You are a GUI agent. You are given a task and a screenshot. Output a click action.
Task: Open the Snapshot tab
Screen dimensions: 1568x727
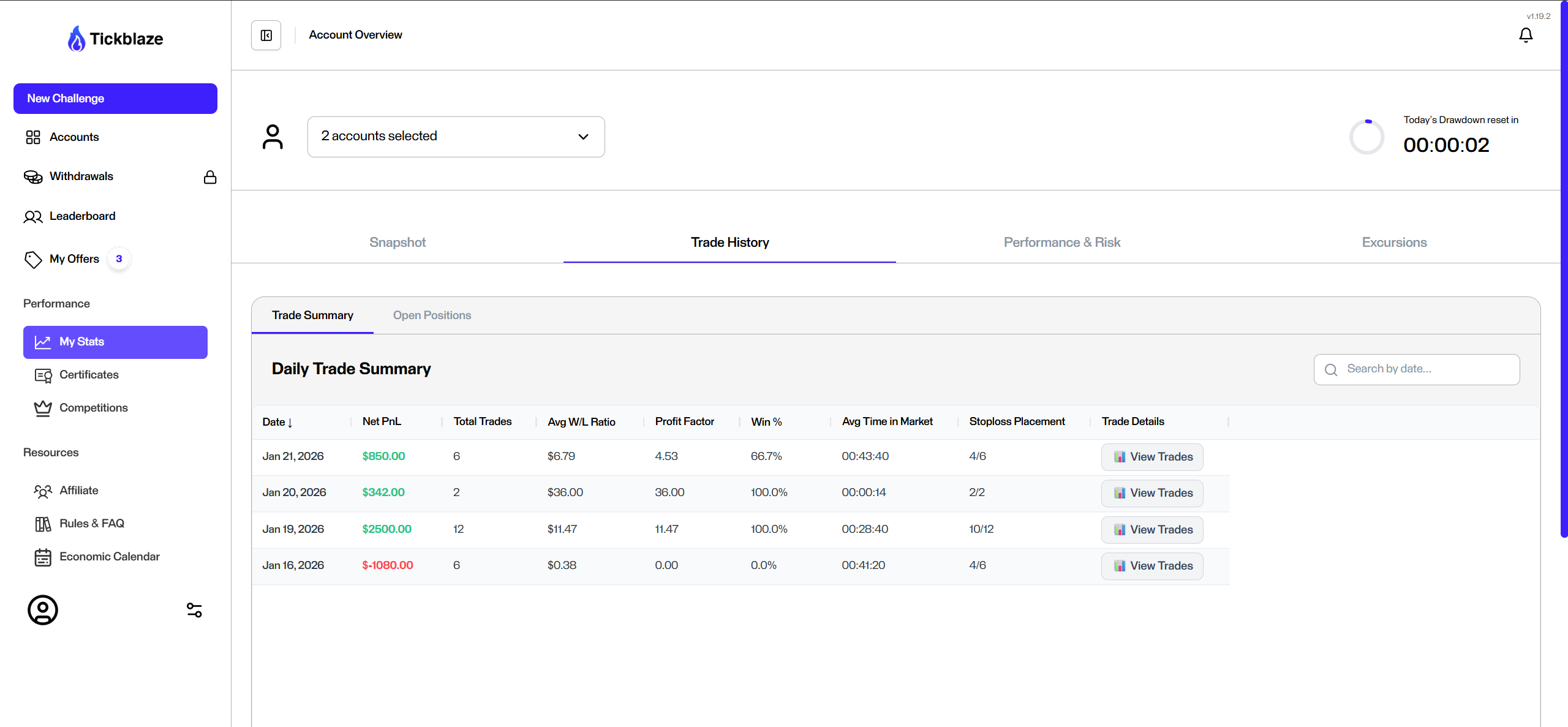pos(397,243)
